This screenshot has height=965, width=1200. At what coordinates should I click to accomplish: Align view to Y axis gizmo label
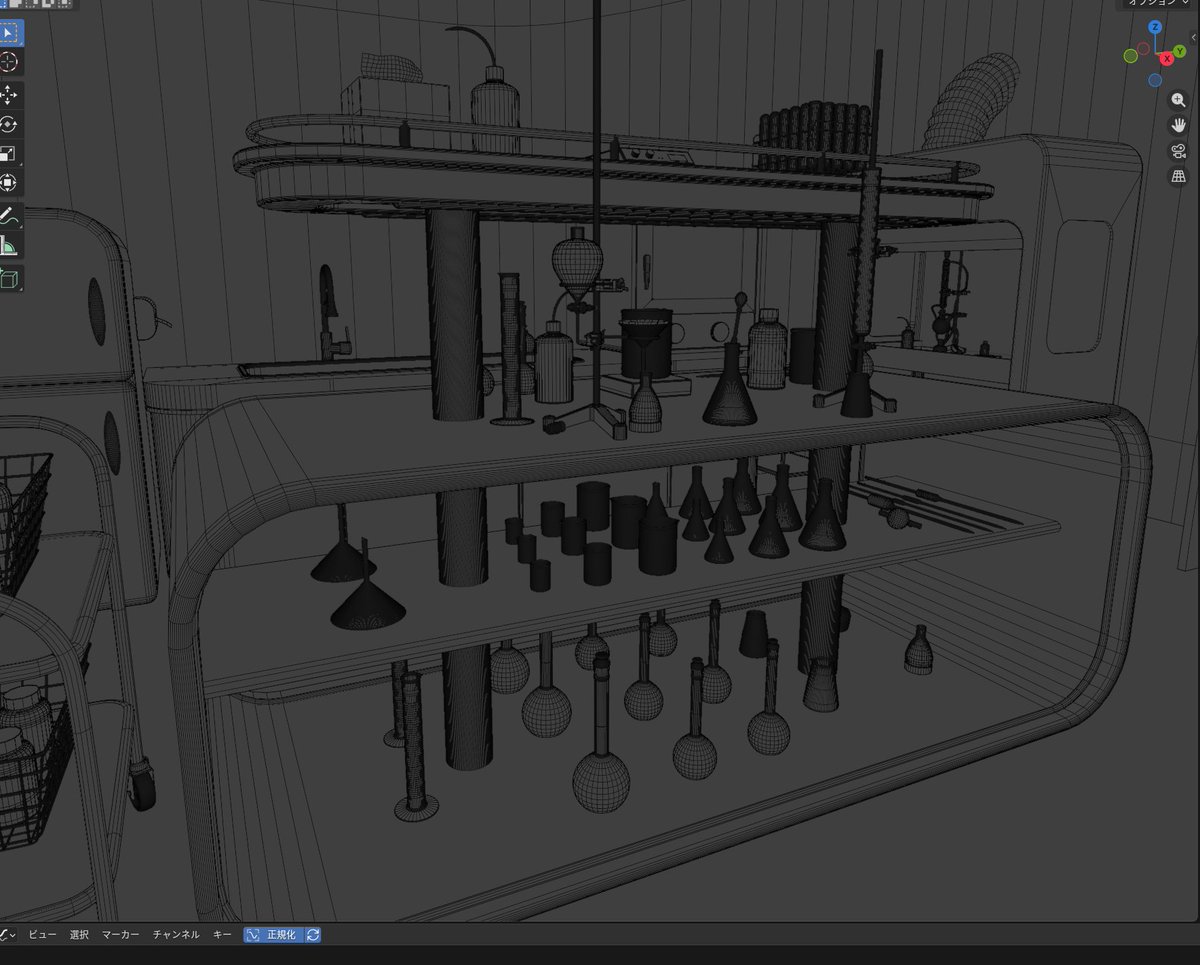1179,49
